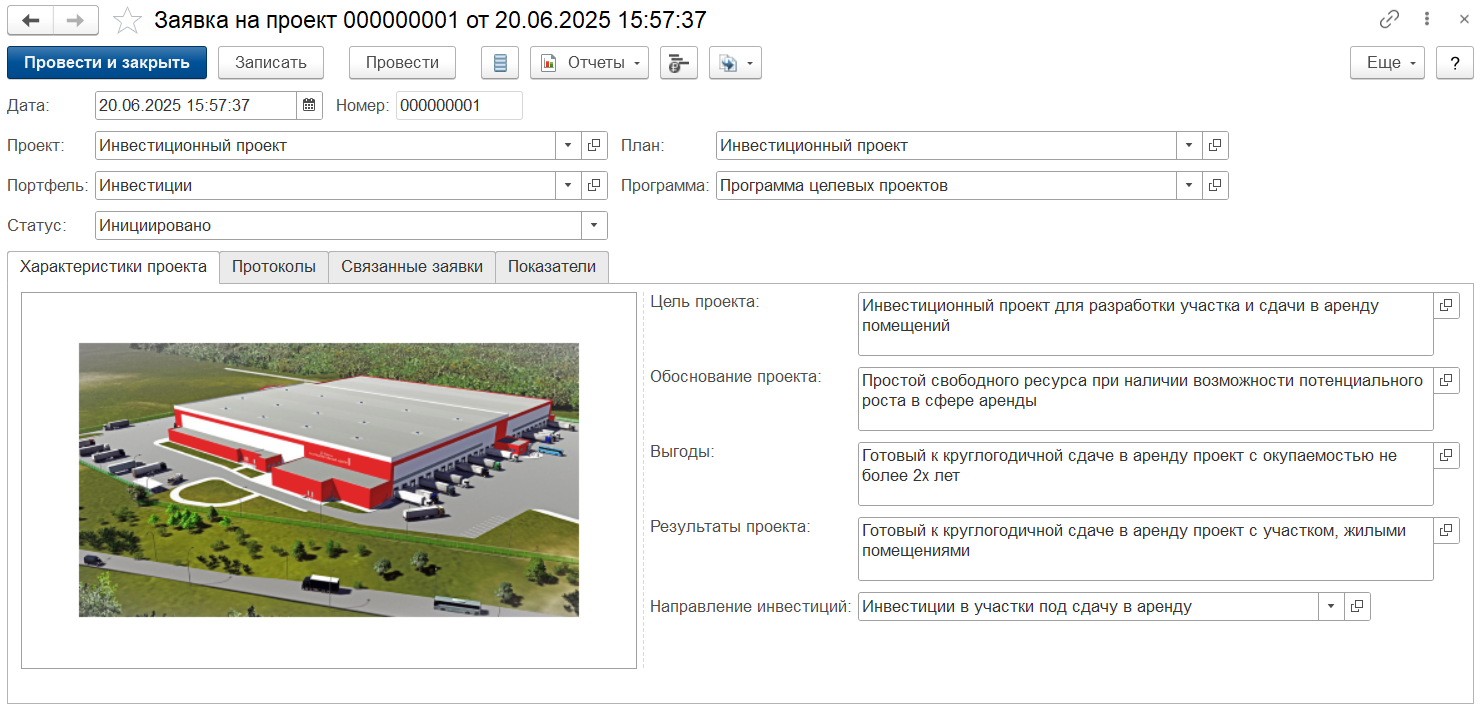The height and width of the screenshot is (712, 1482).
Task: Open linked item for План field
Action: click(x=1215, y=145)
